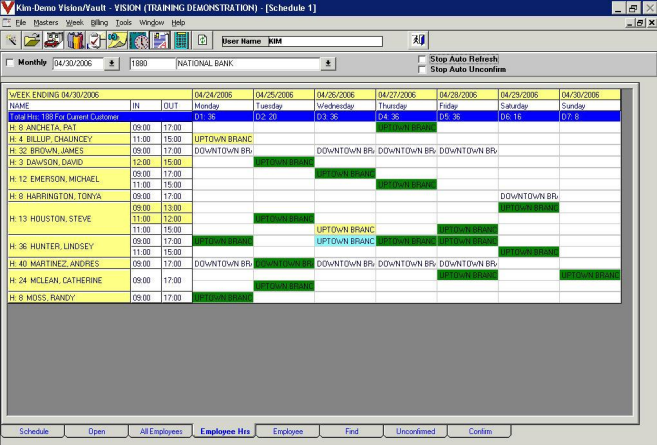
Task: Open the date dropdown next to 04/30/2006
Action: (x=111, y=63)
